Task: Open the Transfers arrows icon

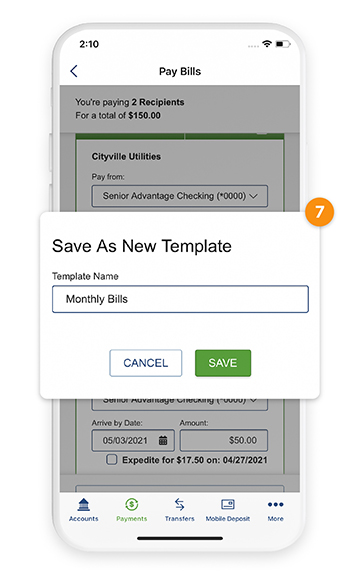Action: pos(179,505)
